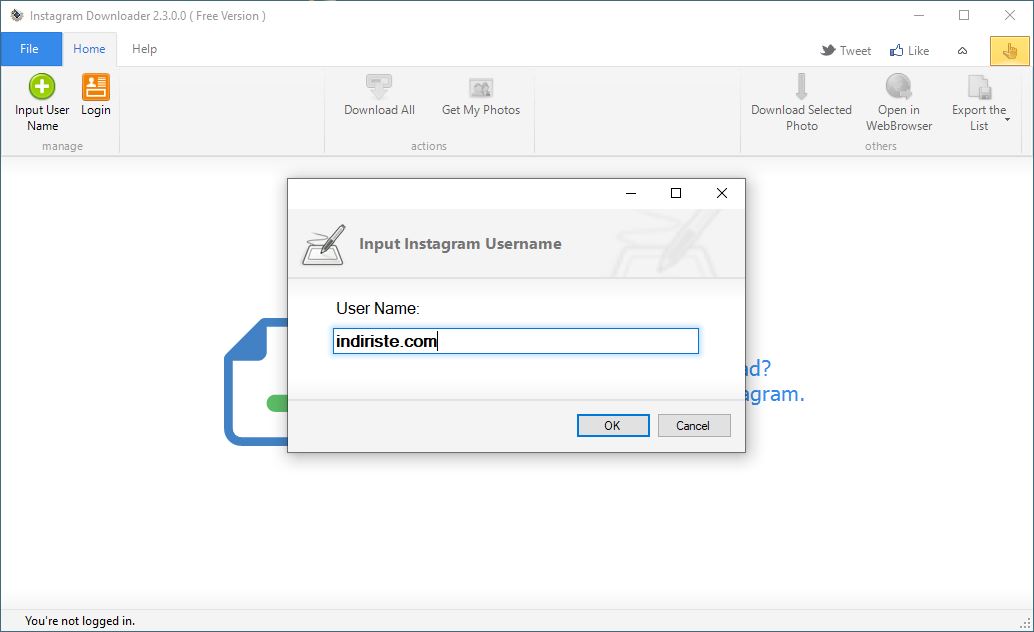Expand the Export the List dropdown arrow
Viewport: 1034px width, 632px height.
tap(1008, 119)
